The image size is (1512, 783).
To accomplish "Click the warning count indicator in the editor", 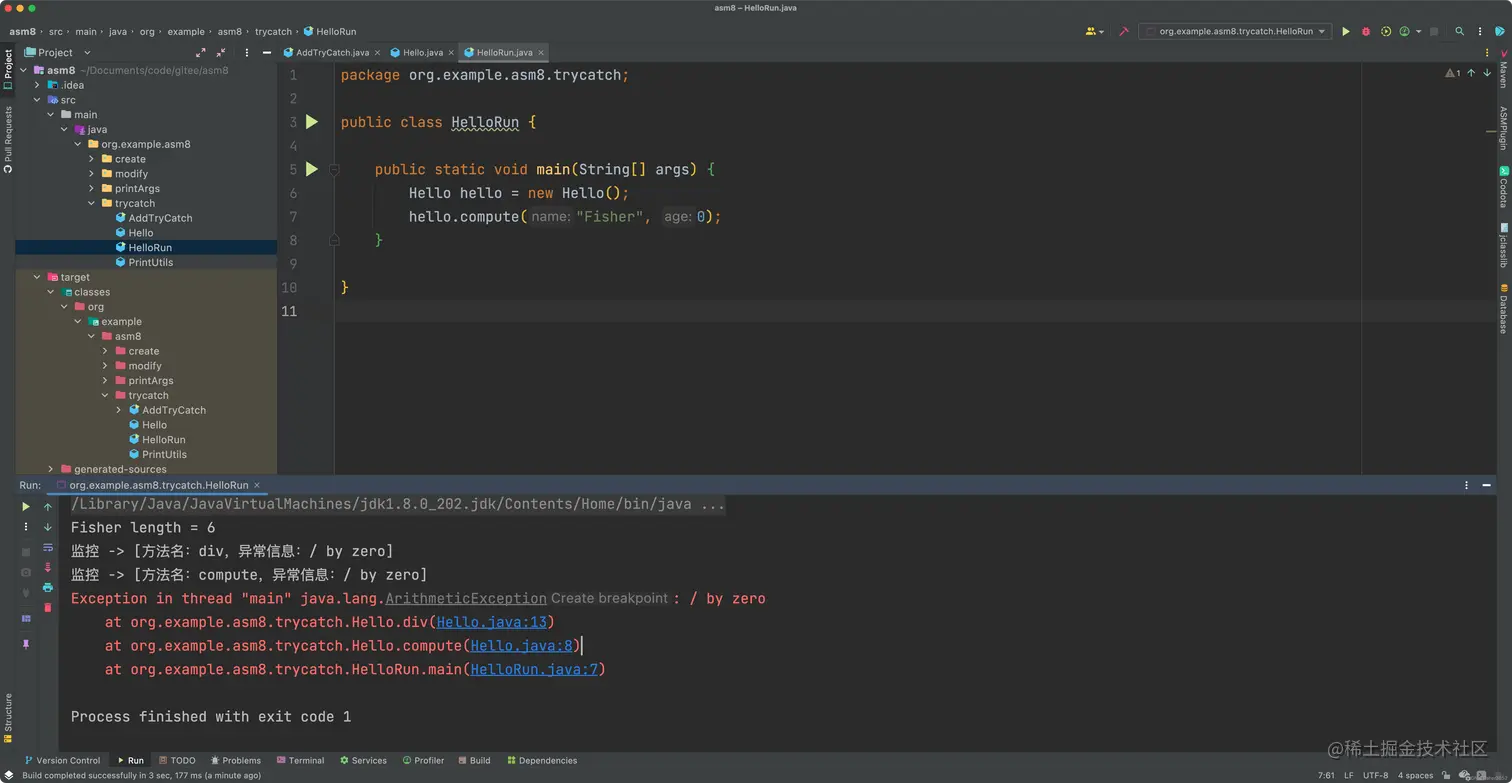I will [x=1453, y=73].
